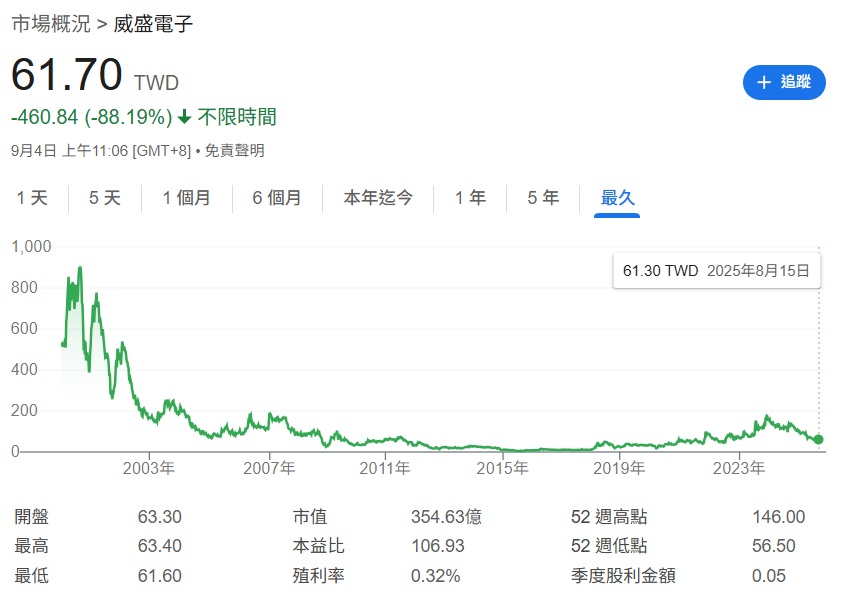Click the 季度股利金額 label
Viewport: 850px width, 596px height.
click(x=623, y=575)
